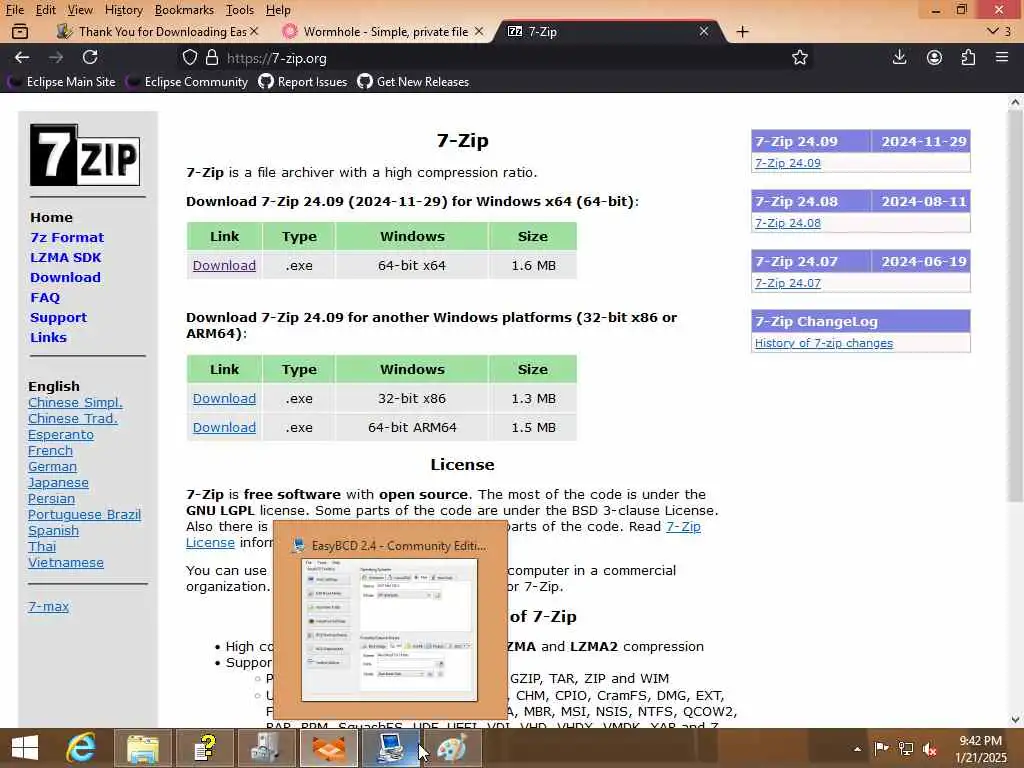This screenshot has width=1024, height=768.
Task: Open the Firefox hamburger application menu
Action: pyautogui.click(x=1002, y=57)
